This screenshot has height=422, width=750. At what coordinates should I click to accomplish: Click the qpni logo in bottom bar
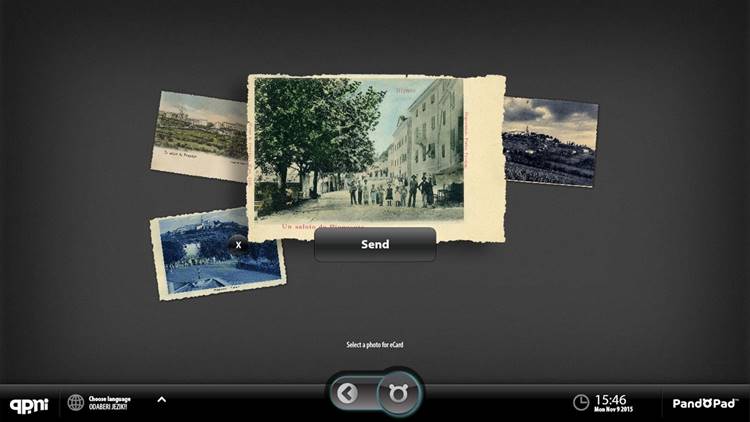(x=27, y=404)
